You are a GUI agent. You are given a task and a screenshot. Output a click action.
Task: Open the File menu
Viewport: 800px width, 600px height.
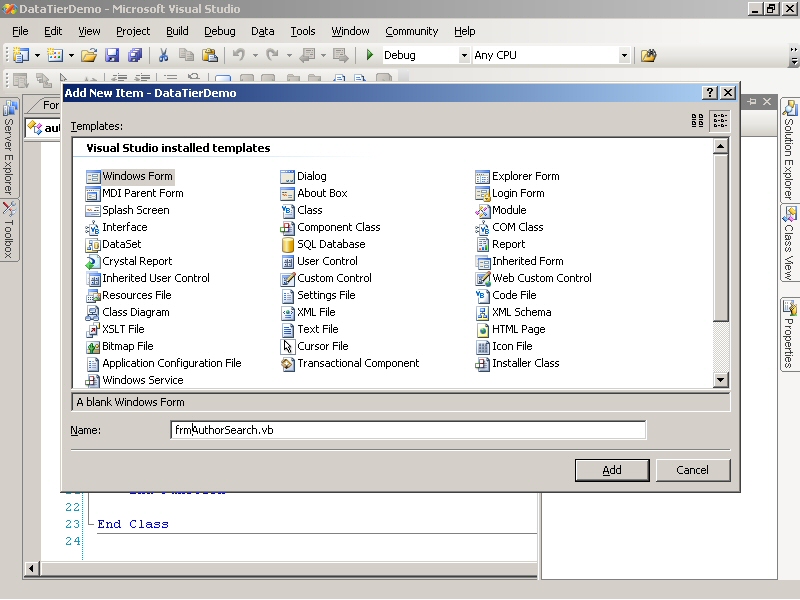tap(20, 31)
